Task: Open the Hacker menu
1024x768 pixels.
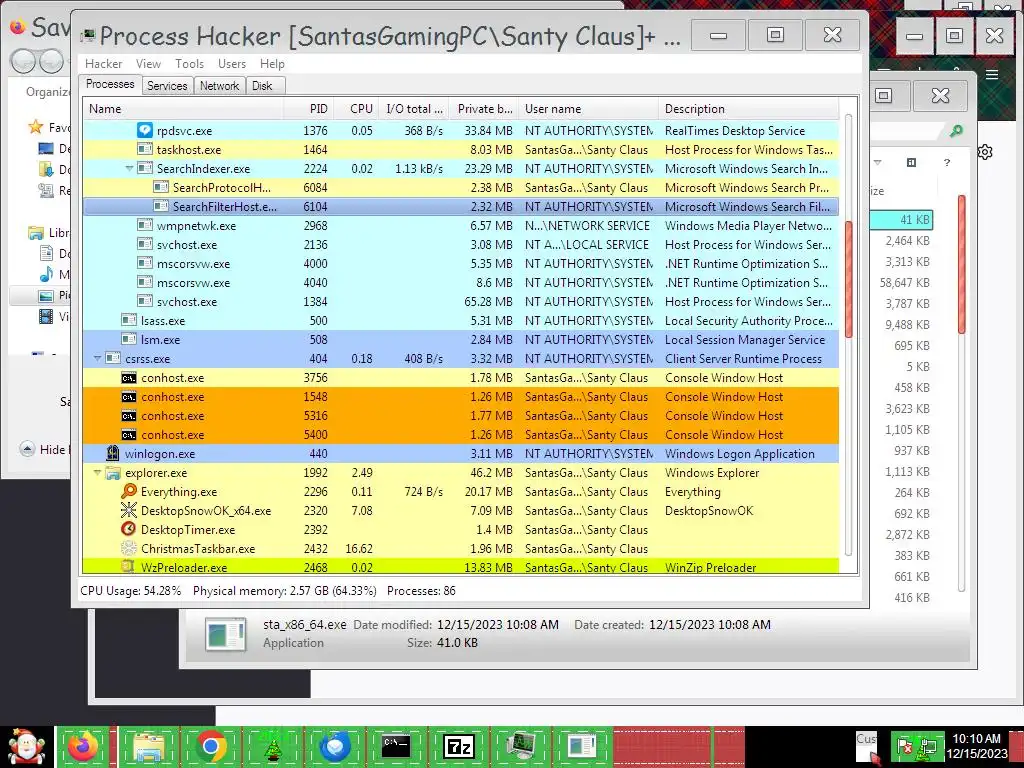Action: 103,64
